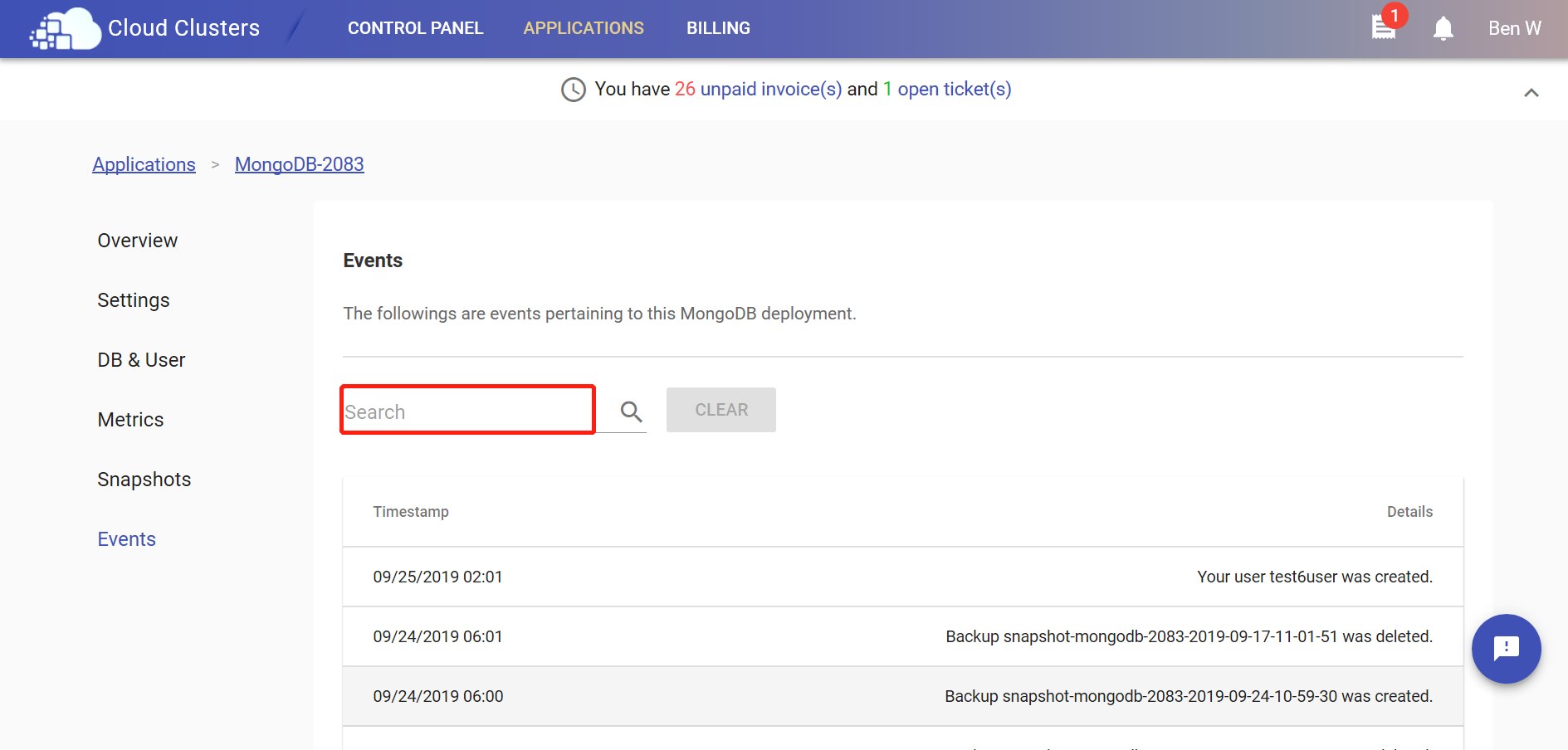Screen dimensions: 1568x750
Task: Click the Cloud Clusters brand name
Action: point(184,28)
